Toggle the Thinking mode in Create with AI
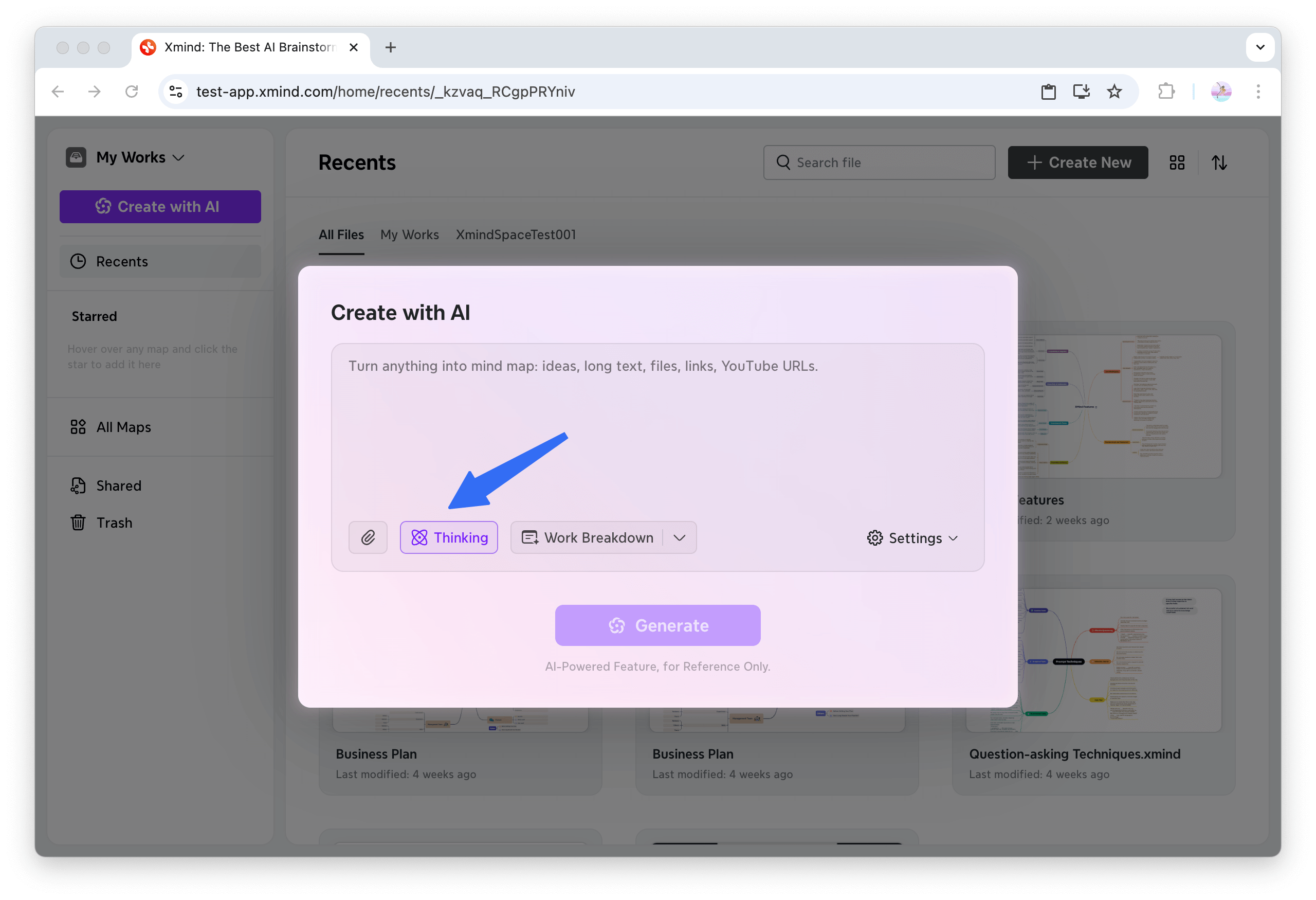Viewport: 1316px width, 900px height. 449,537
